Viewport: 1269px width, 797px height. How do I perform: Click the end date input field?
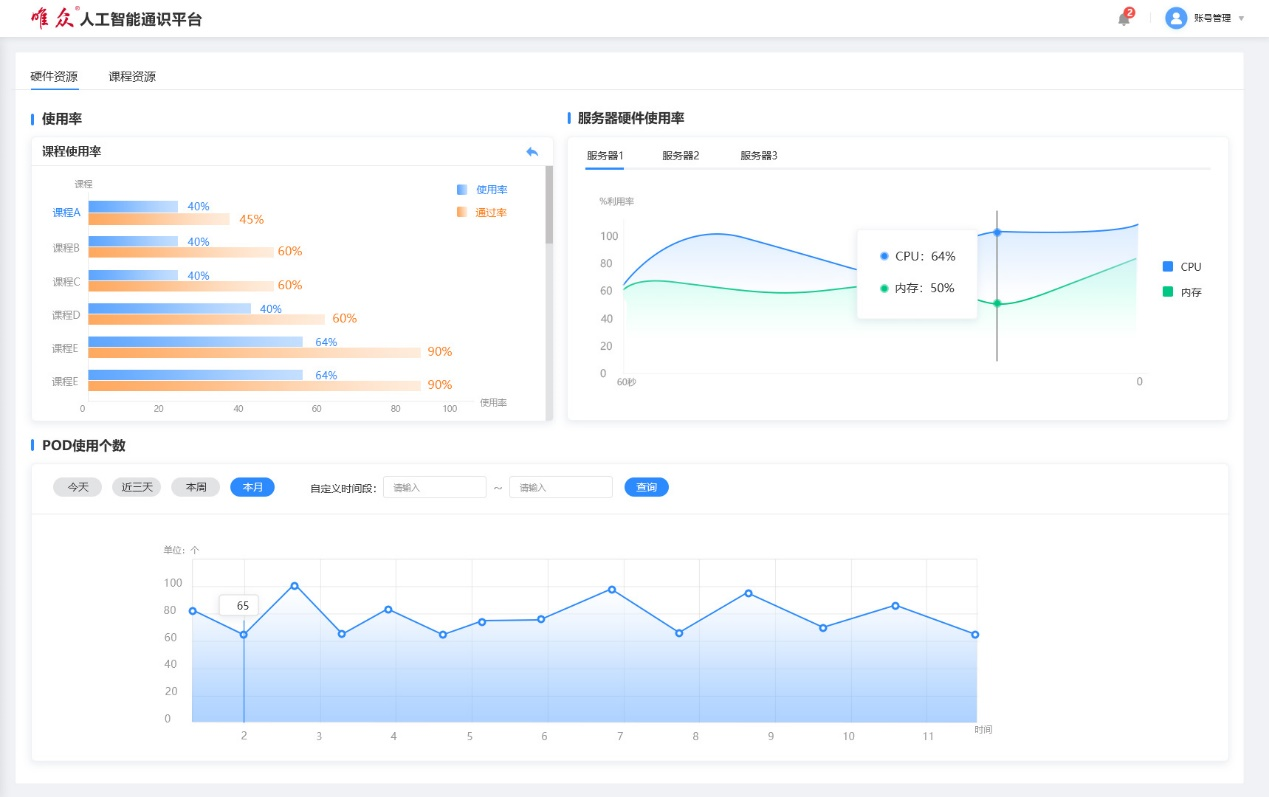[x=560, y=487]
